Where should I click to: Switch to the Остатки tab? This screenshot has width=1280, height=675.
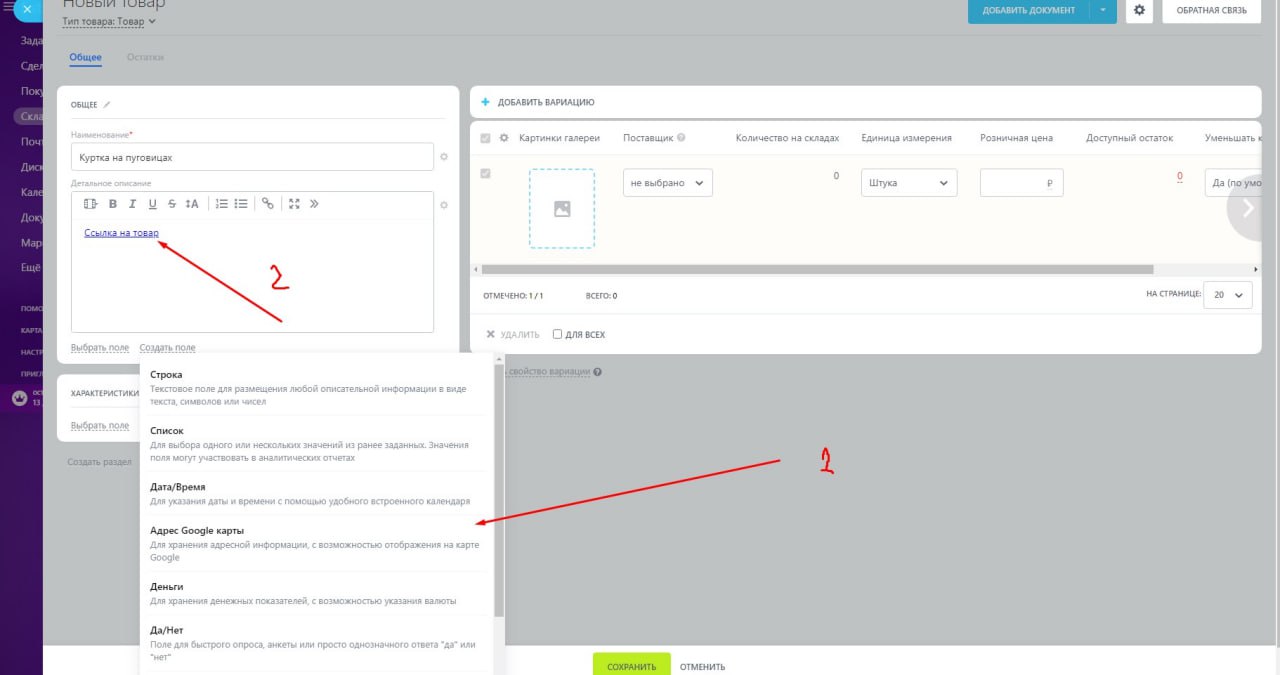145,57
